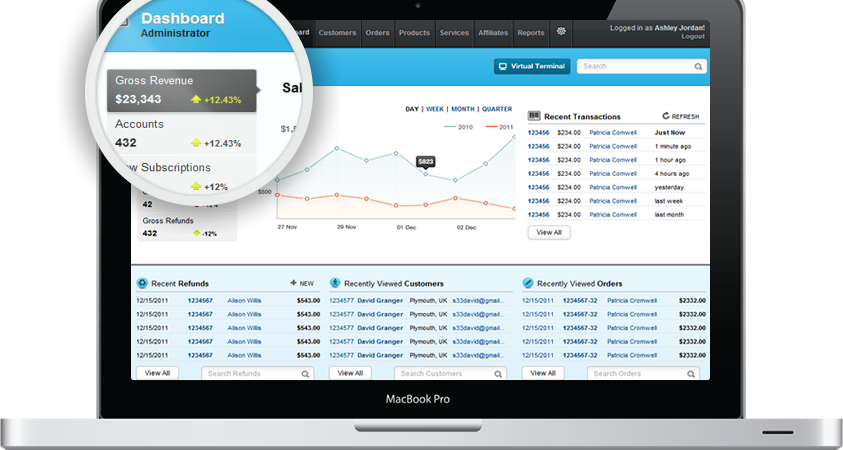843x450 pixels.
Task: Click the Recent Refunds recycle icon
Action: click(x=142, y=284)
